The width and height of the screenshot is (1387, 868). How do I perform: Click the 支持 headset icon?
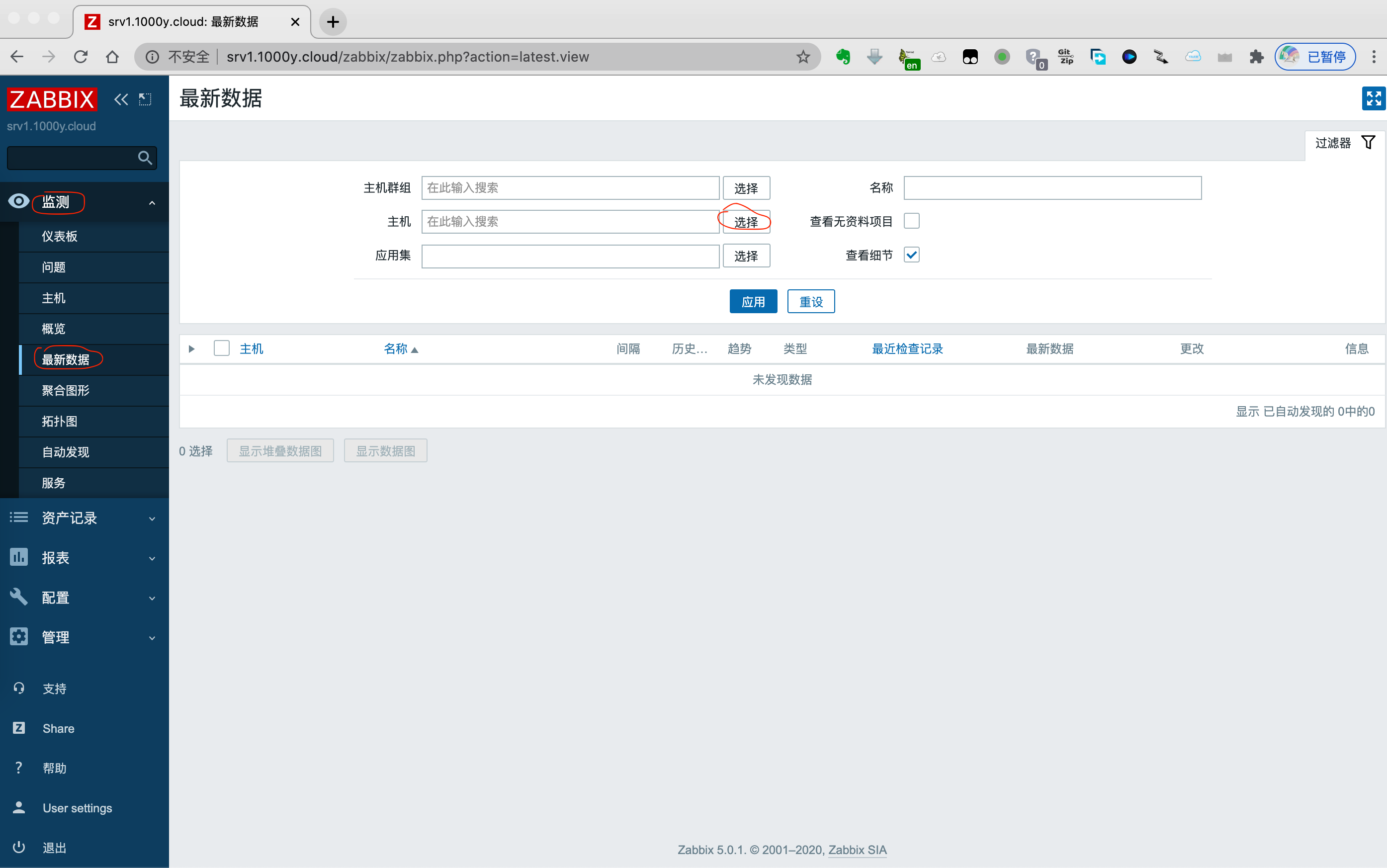coord(18,688)
